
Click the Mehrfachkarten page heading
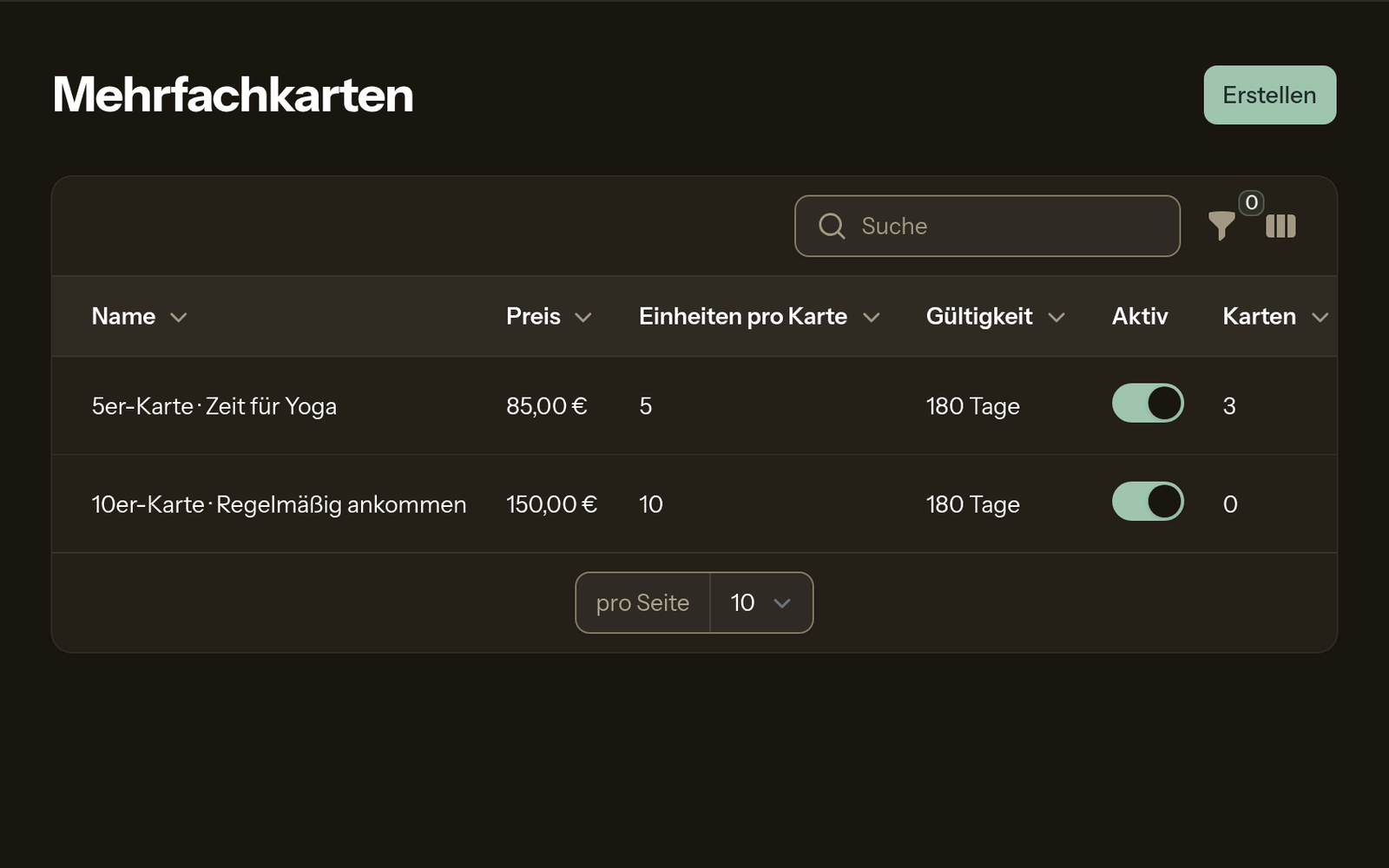[233, 94]
